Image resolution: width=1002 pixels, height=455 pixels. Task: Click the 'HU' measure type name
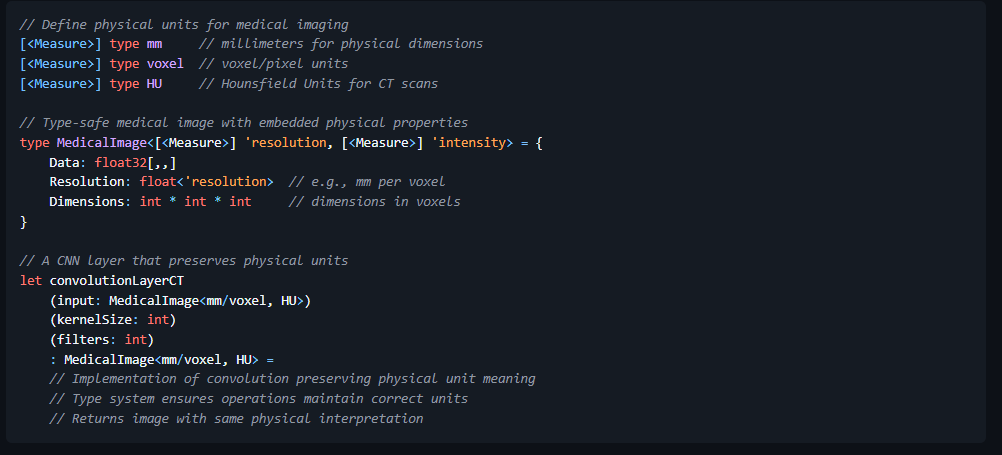point(155,84)
